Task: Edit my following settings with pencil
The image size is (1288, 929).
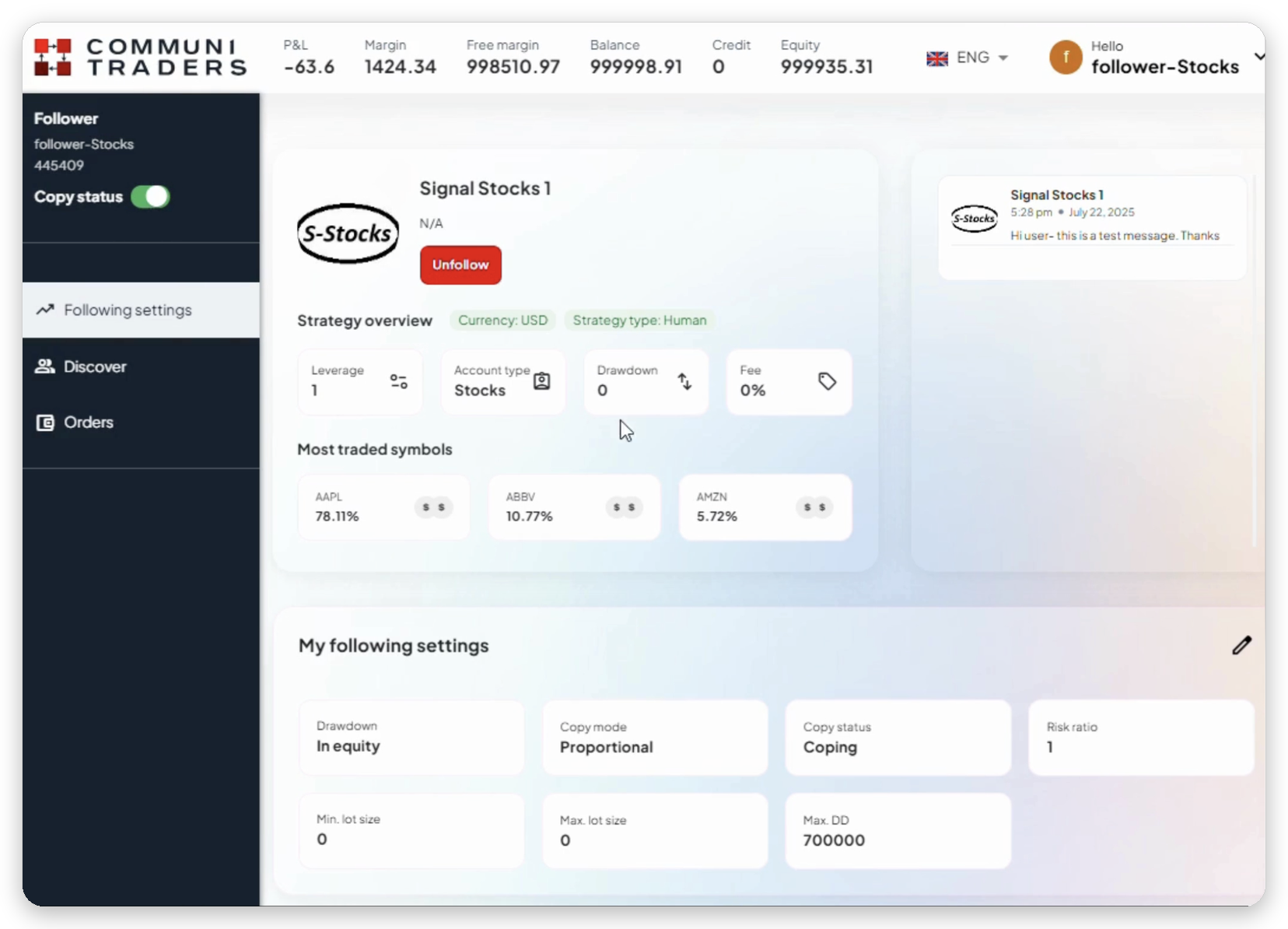Action: click(x=1242, y=646)
